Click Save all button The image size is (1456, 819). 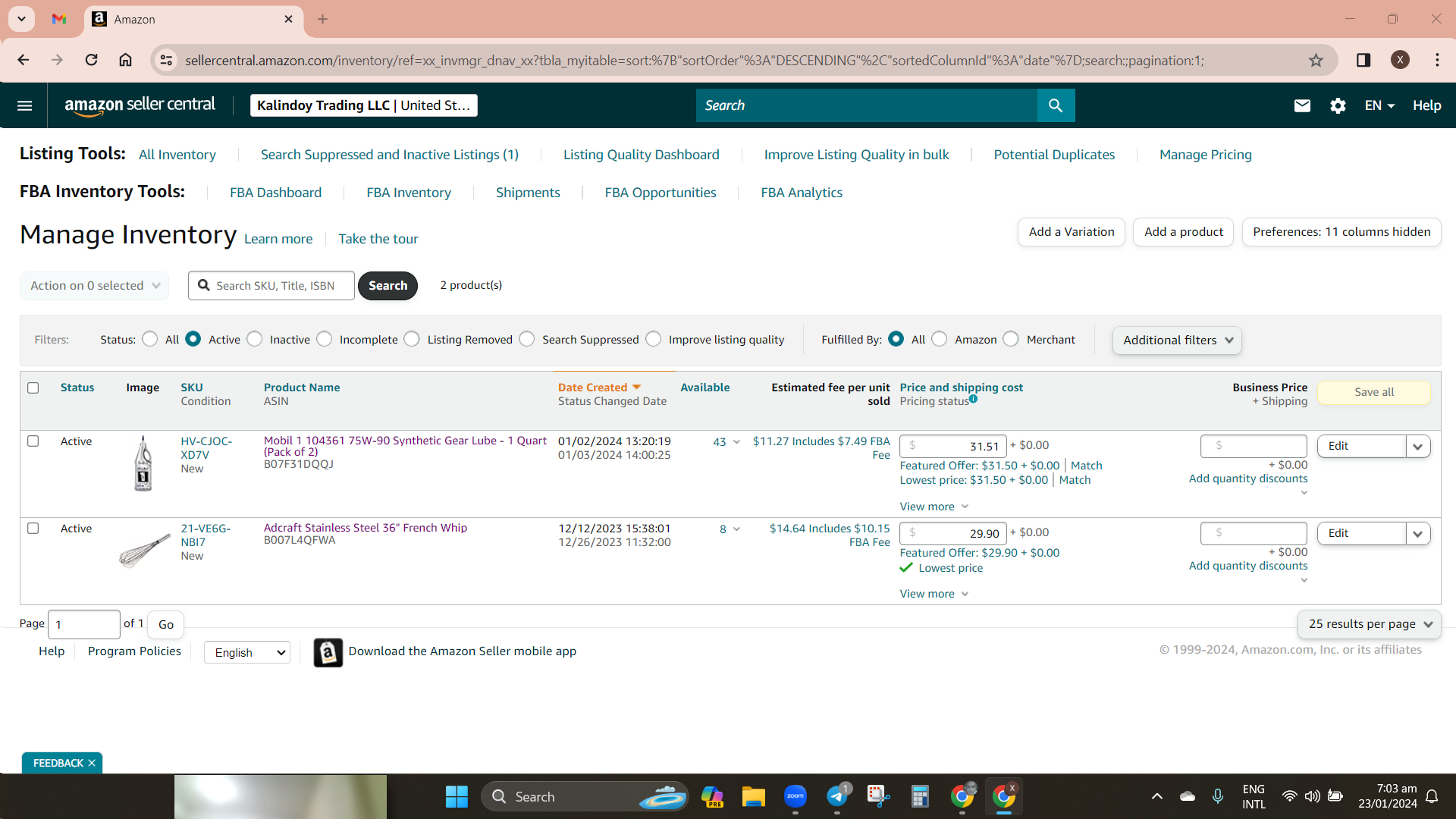1374,392
